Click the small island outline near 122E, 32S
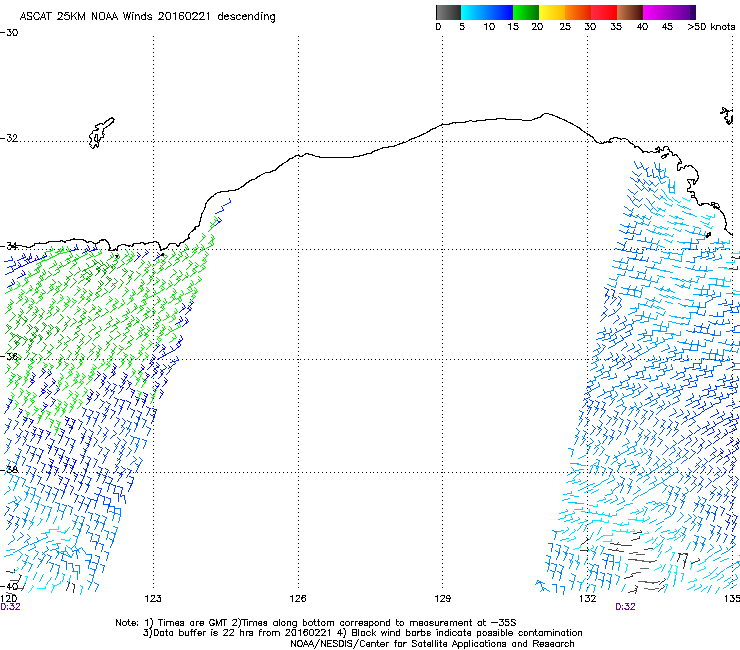 click(x=101, y=133)
